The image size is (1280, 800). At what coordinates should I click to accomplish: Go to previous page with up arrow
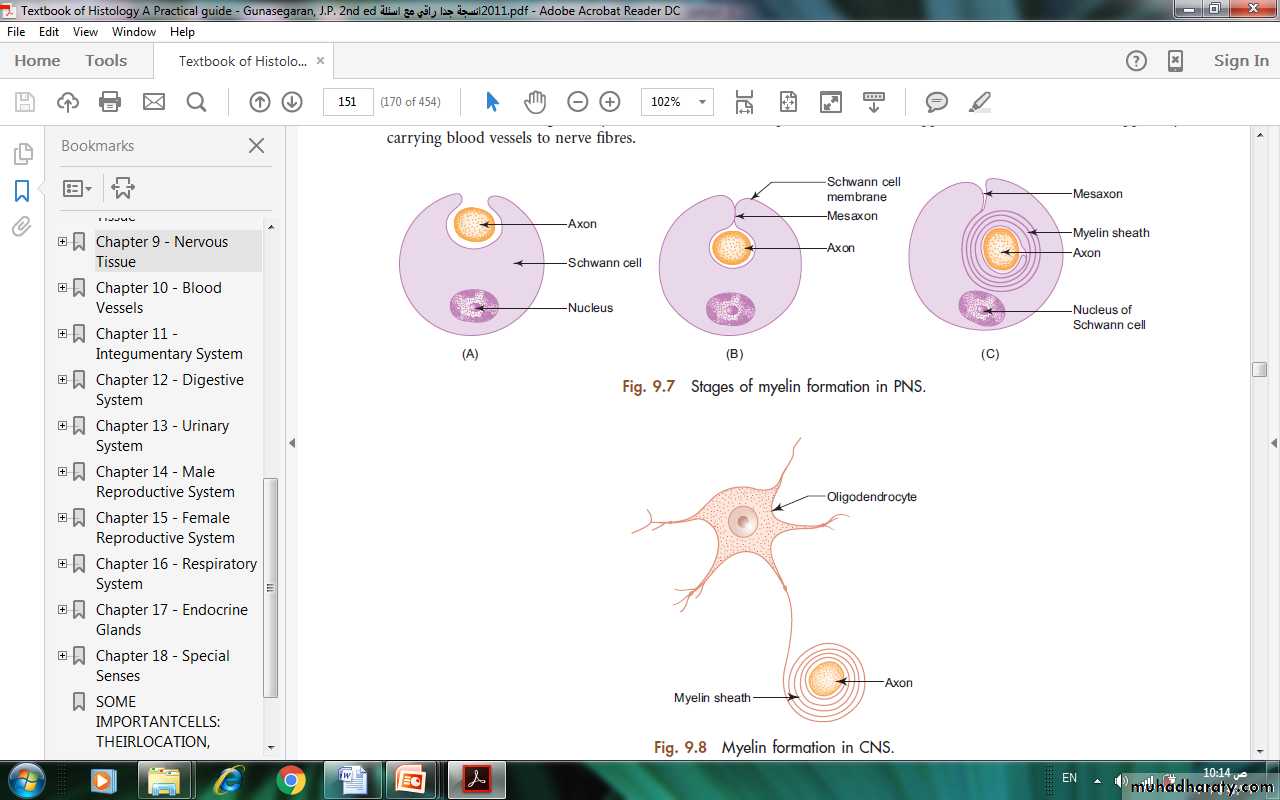click(x=259, y=102)
